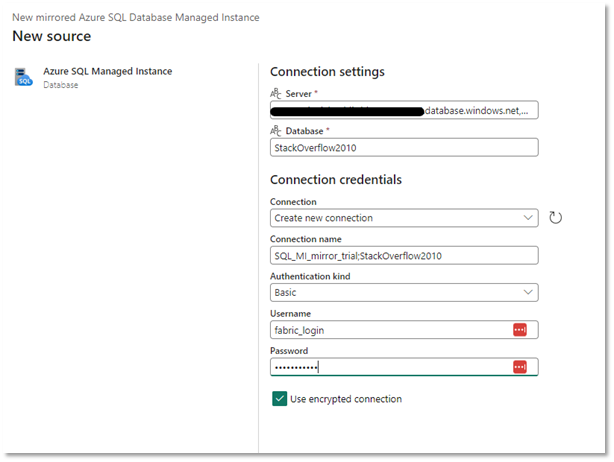Click the refresh connections icon

(x=555, y=217)
